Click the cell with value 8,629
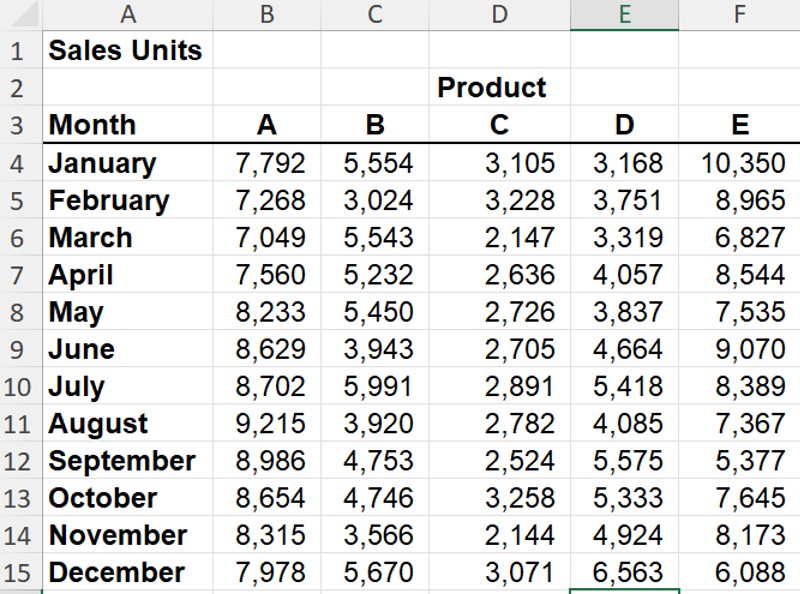Screen dimensions: 800x594 point(267,349)
